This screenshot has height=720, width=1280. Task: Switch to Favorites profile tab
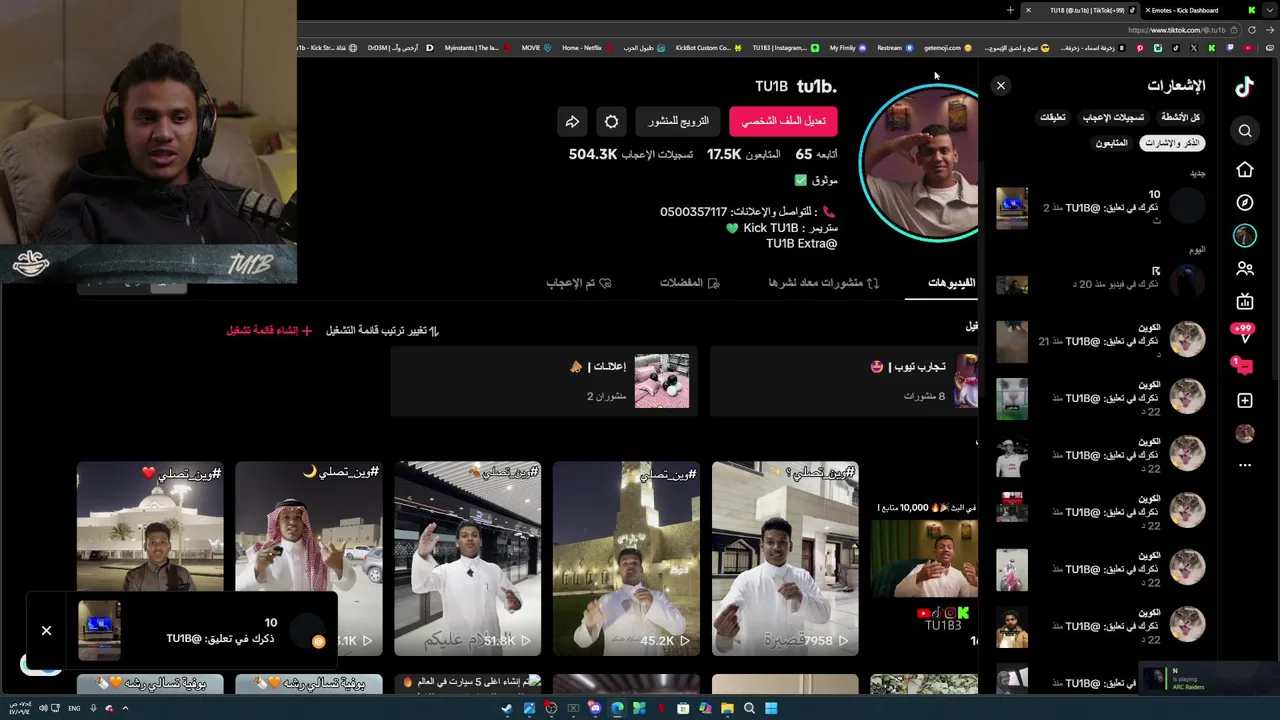point(689,283)
